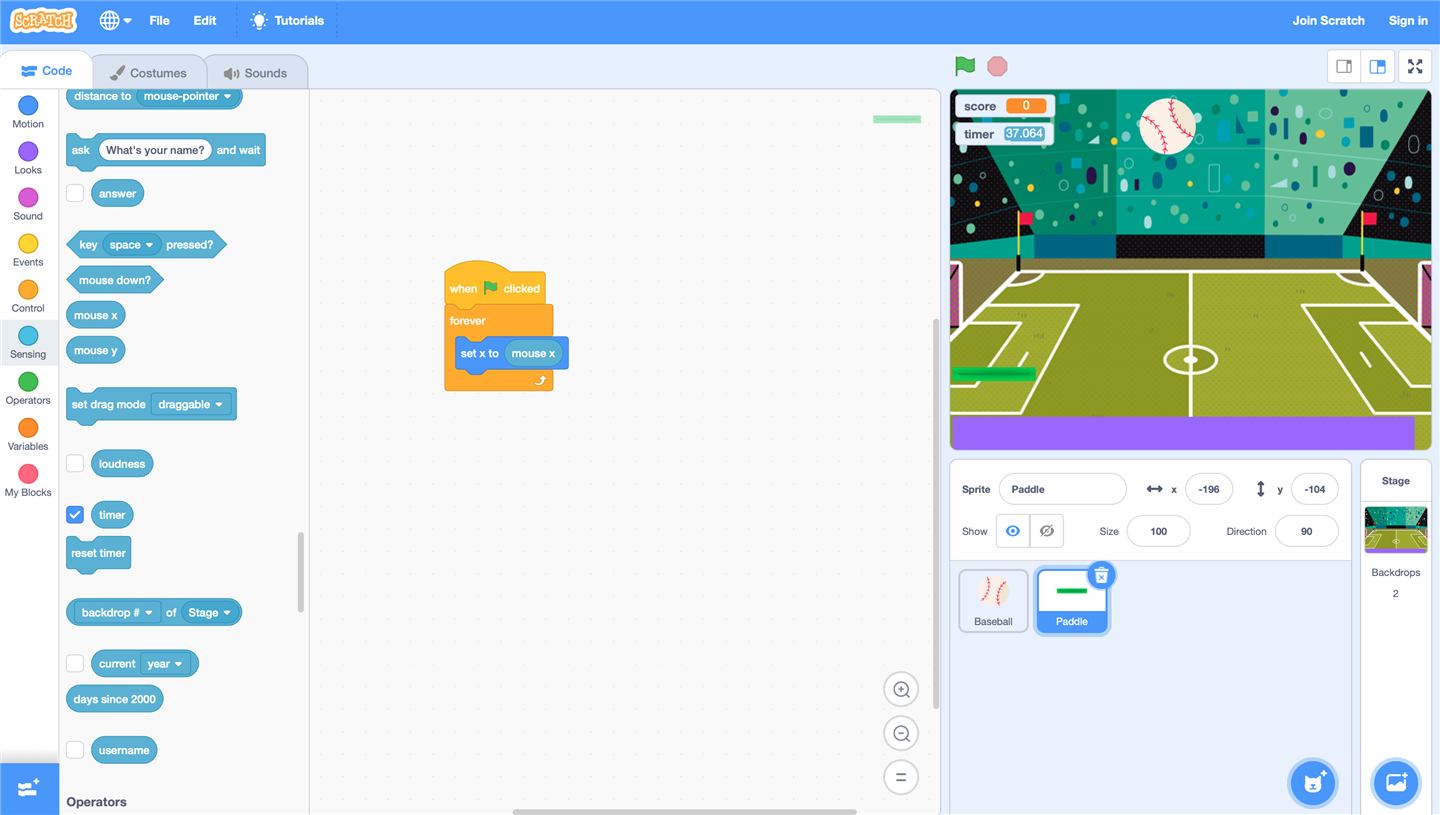Viewport: 1440px width, 815px height.
Task: Enter full screen stage mode
Action: click(x=1415, y=67)
